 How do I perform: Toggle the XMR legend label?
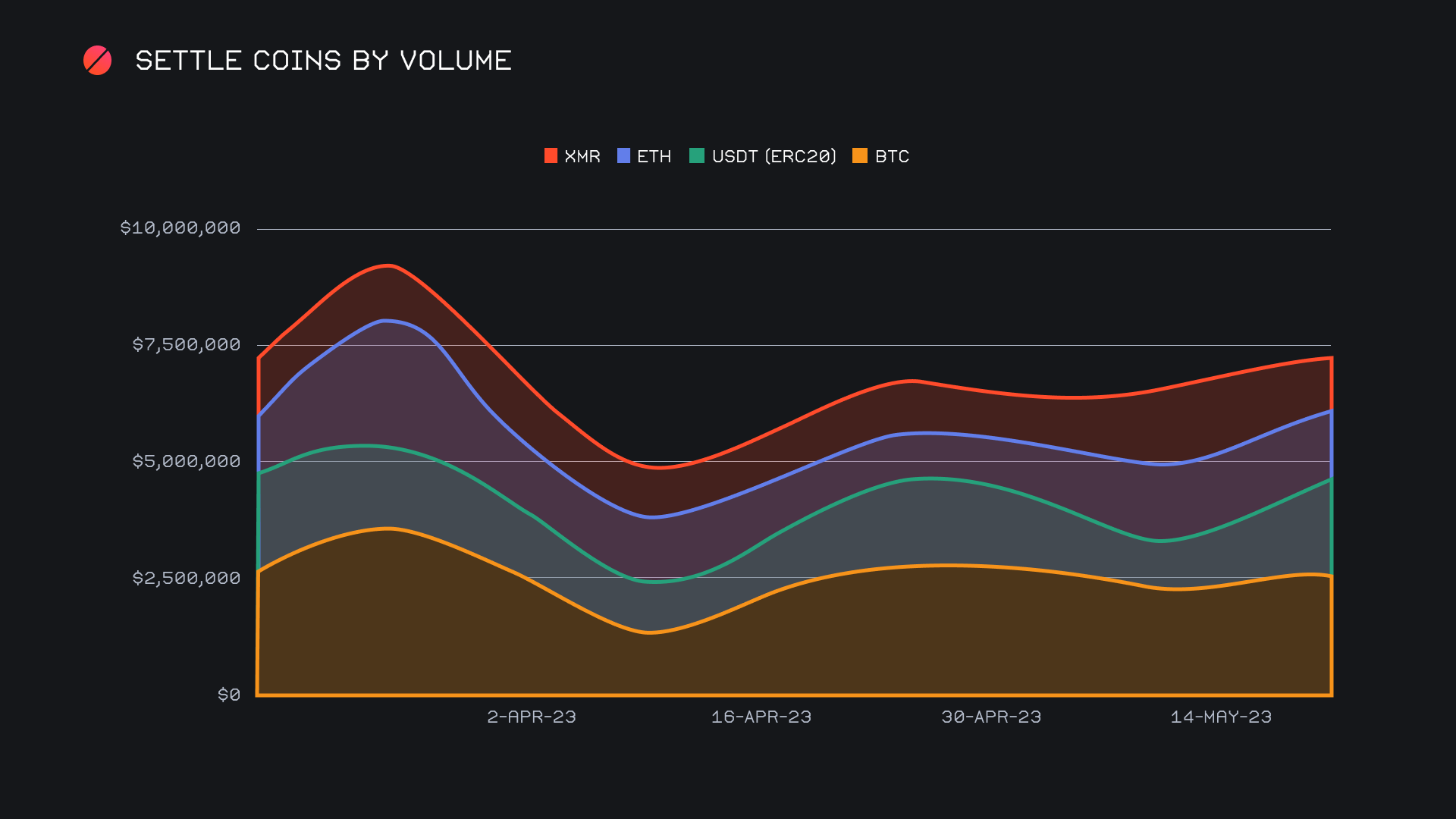(582, 156)
